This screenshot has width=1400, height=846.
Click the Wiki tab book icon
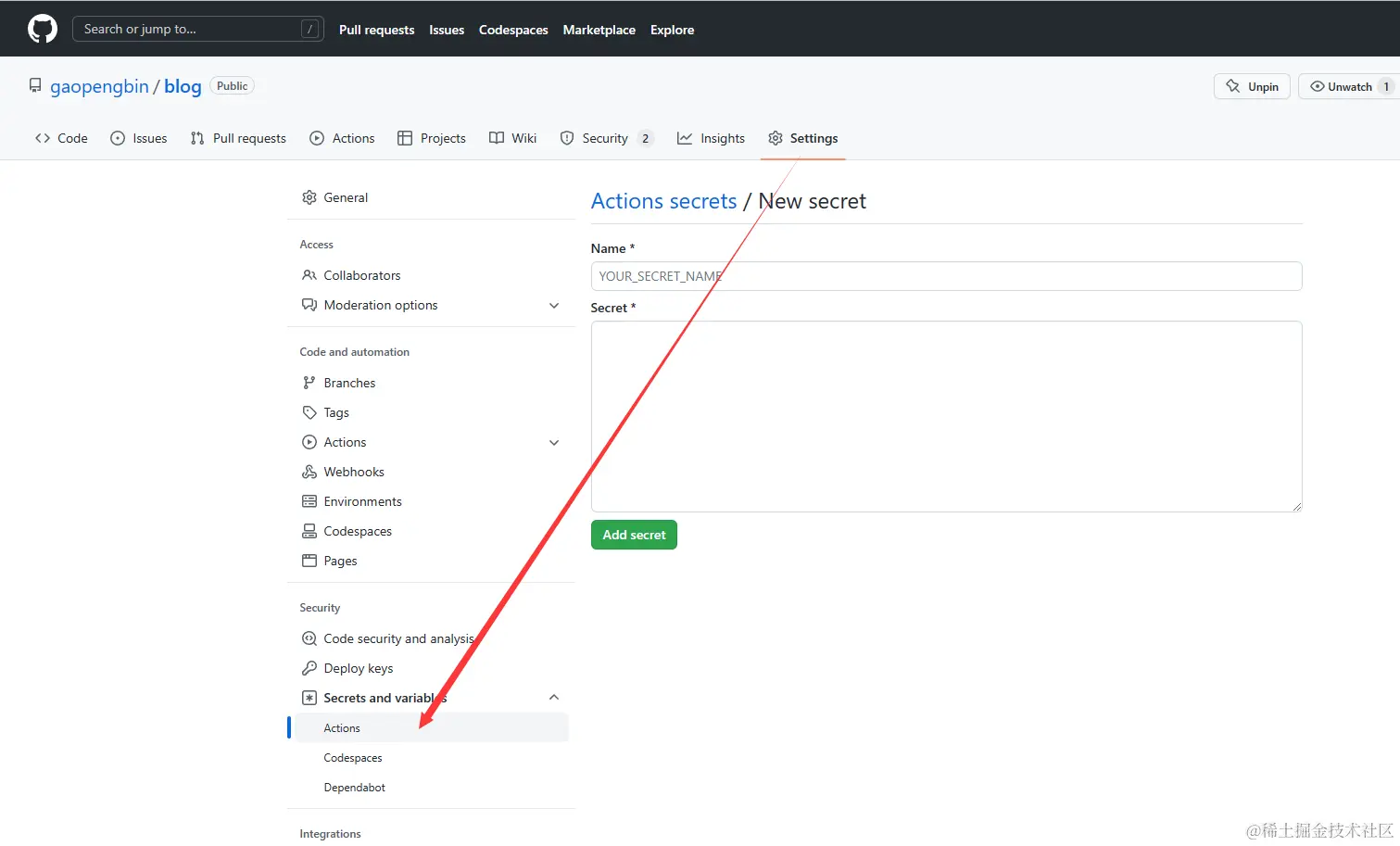click(497, 138)
